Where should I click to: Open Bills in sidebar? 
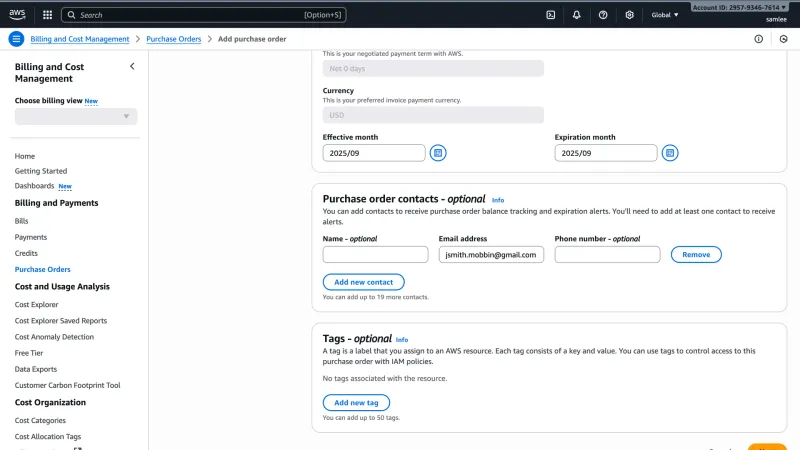coord(21,221)
